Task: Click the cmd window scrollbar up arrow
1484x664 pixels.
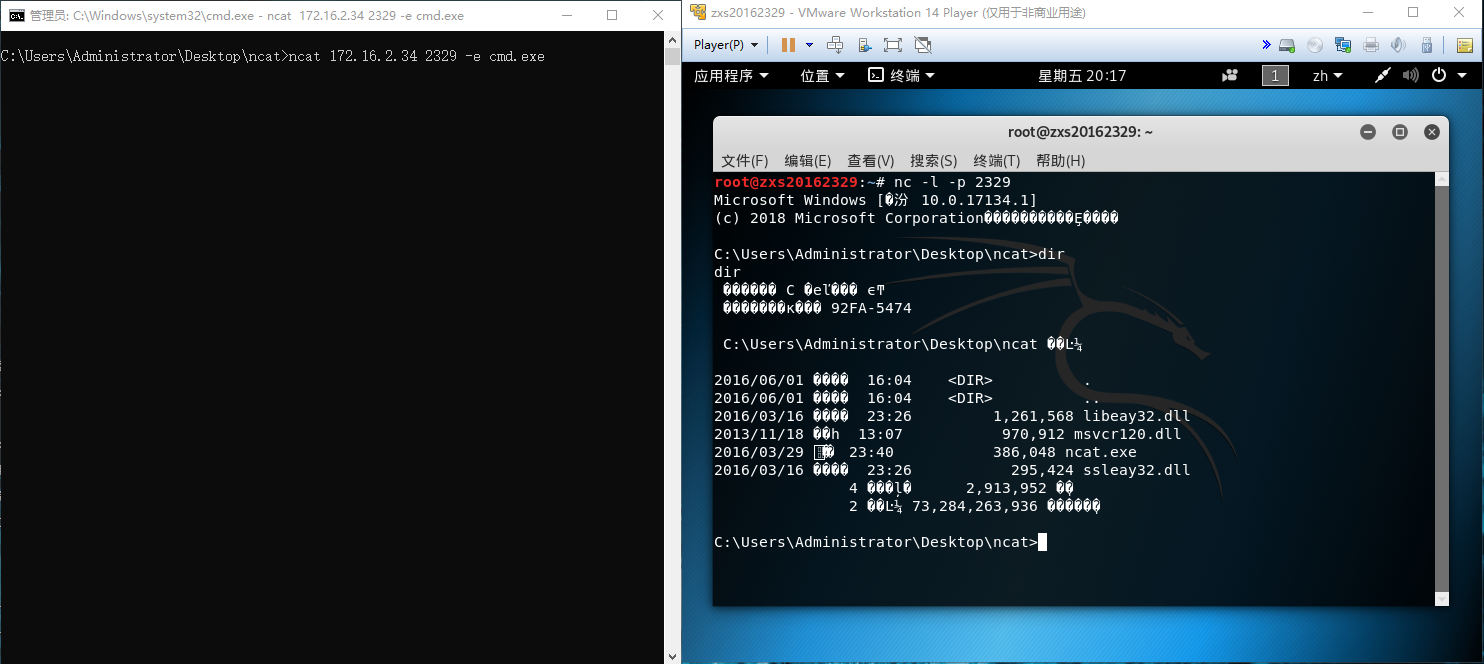Action: coord(673,40)
